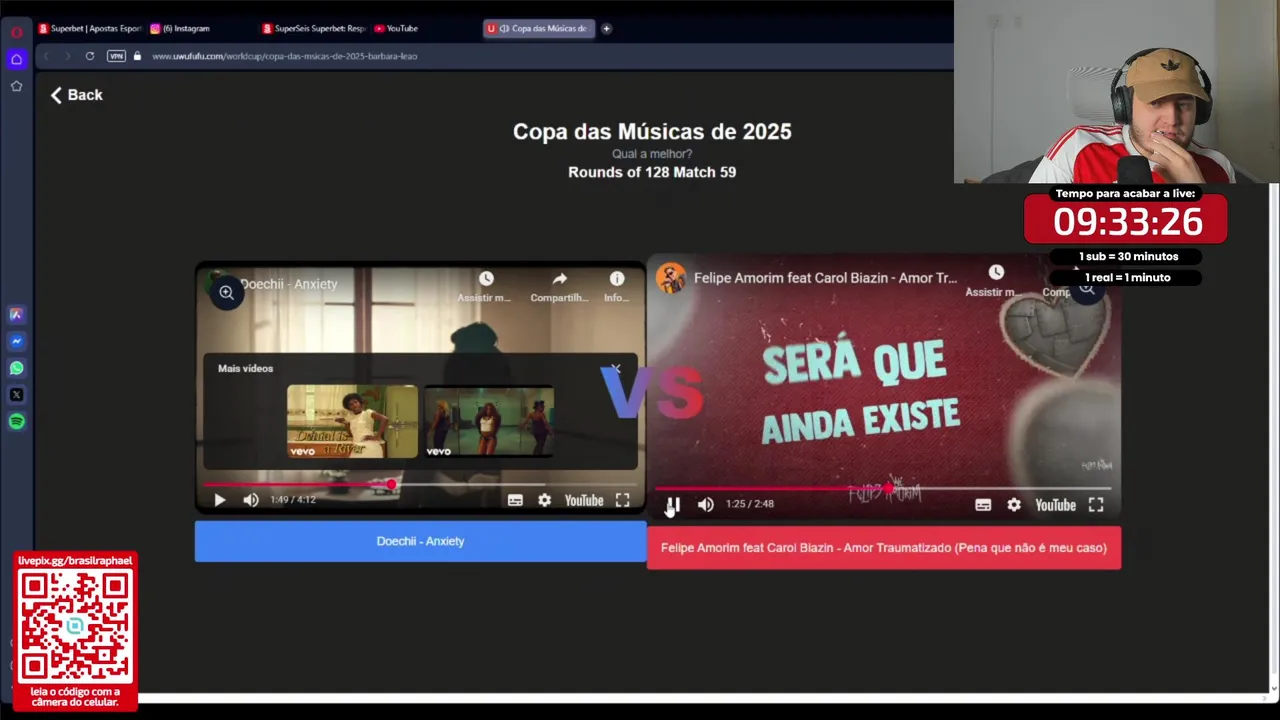Click the uwufufu URL address field

pos(285,56)
